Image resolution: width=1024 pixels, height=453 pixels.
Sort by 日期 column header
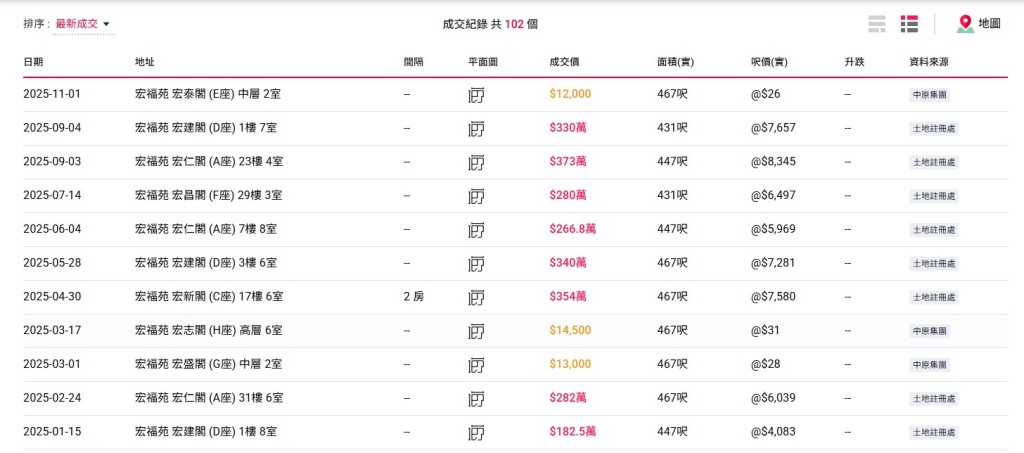[x=33, y=62]
